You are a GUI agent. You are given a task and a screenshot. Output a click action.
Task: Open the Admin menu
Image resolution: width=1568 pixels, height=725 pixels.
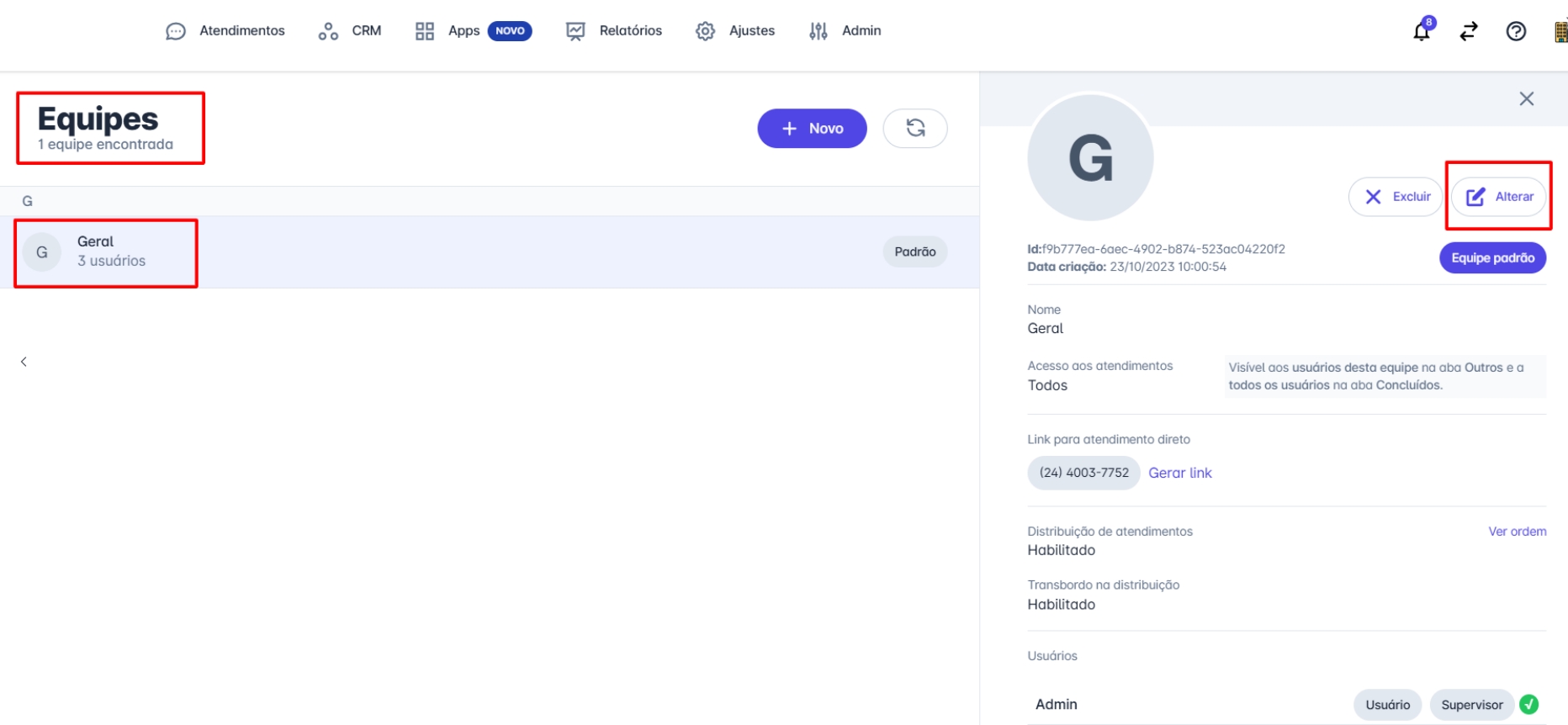(x=845, y=31)
